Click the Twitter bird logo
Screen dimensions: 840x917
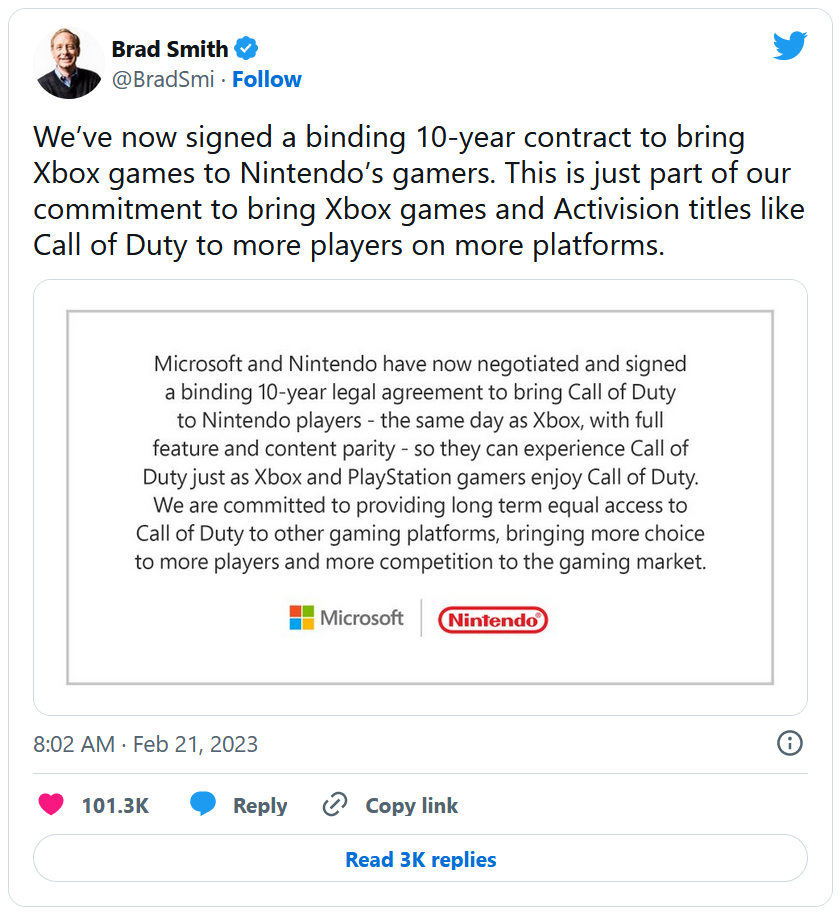coord(789,45)
